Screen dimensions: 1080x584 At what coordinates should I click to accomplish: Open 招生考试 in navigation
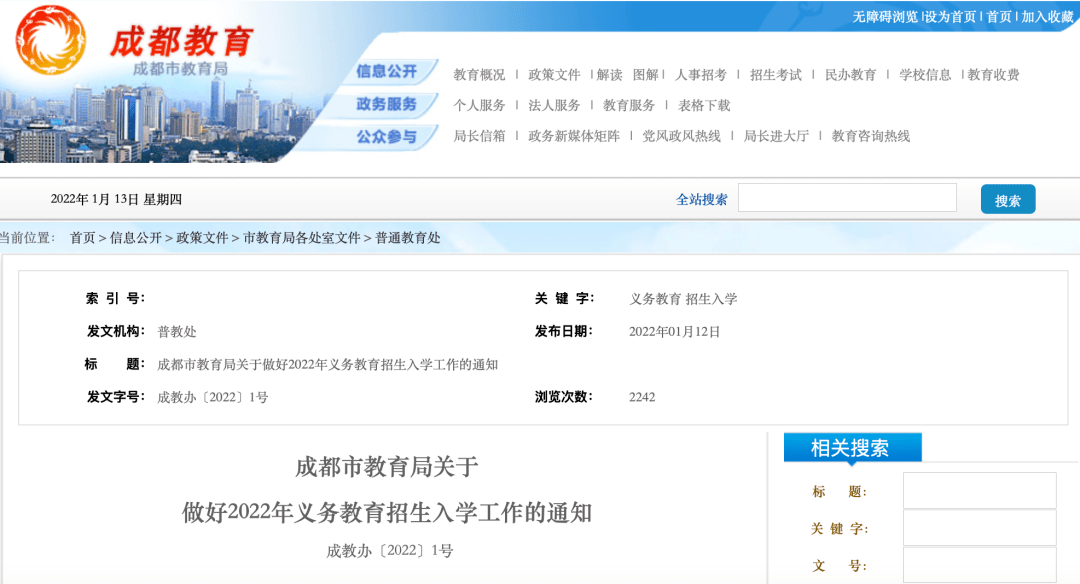click(776, 75)
